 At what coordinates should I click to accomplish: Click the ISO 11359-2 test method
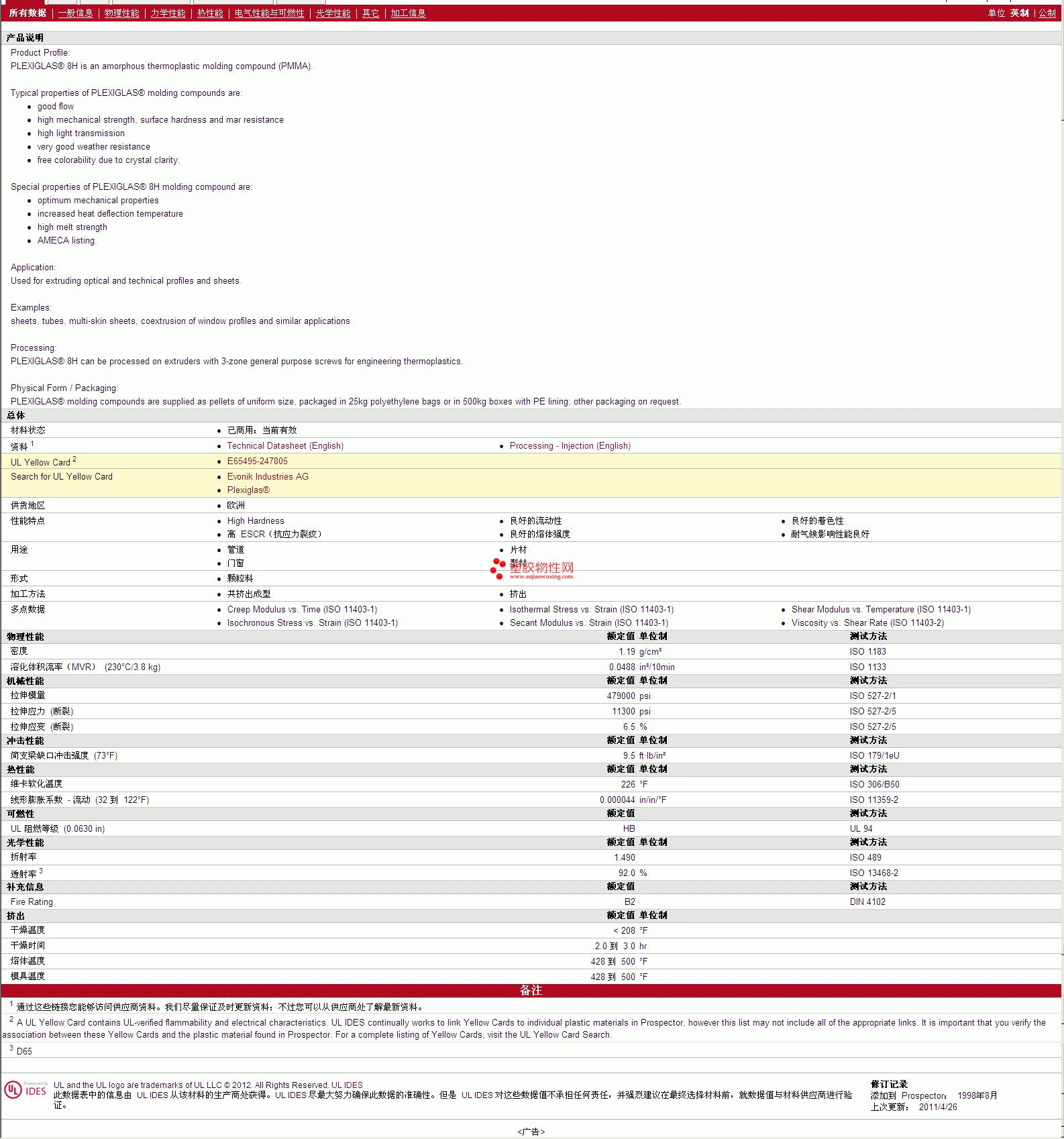[x=873, y=800]
